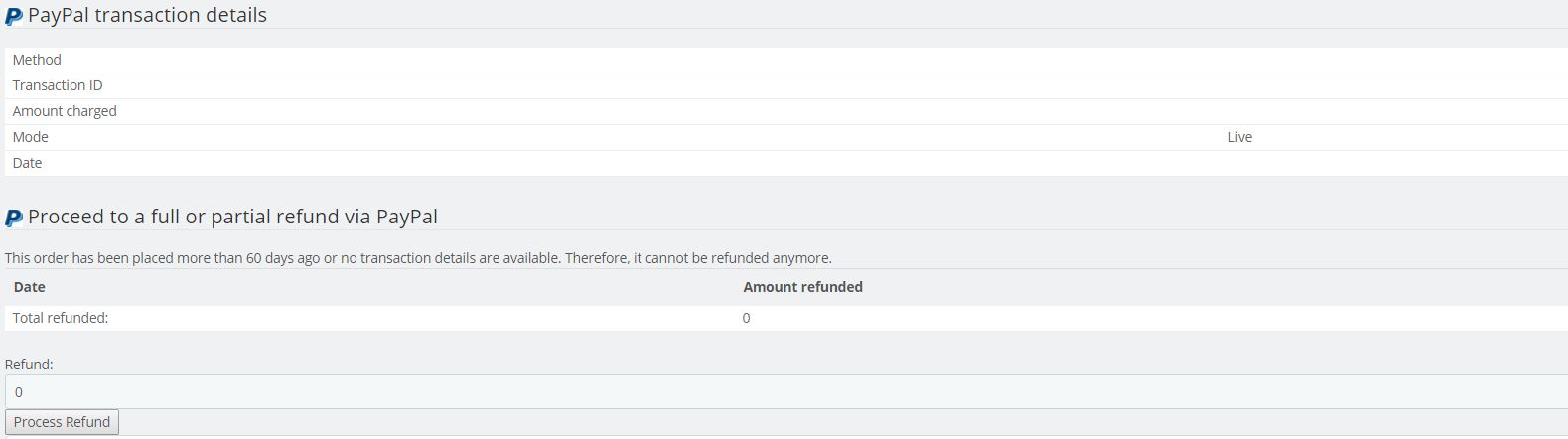Click the total refunded value of 0
The height and width of the screenshot is (439, 1568).
746,318
